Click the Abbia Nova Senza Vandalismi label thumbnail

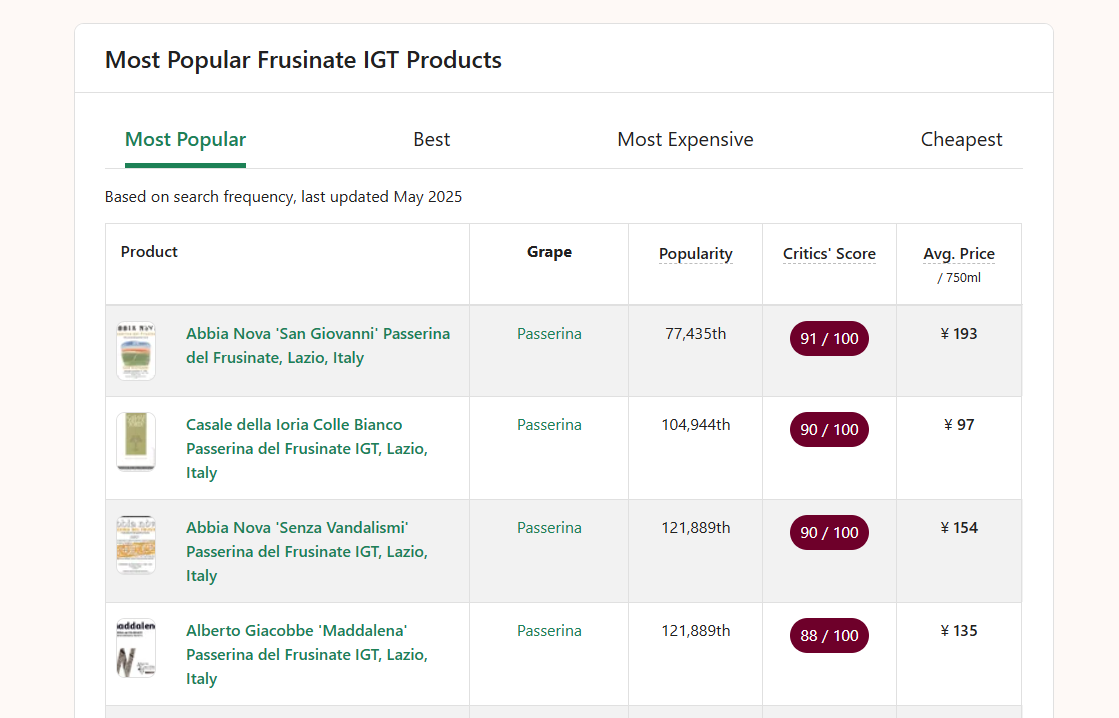coord(136,545)
